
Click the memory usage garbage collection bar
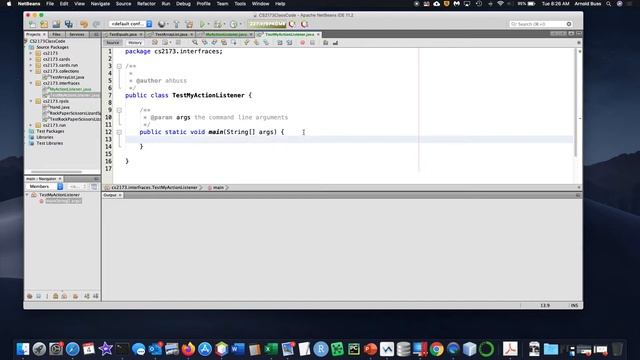267,24
